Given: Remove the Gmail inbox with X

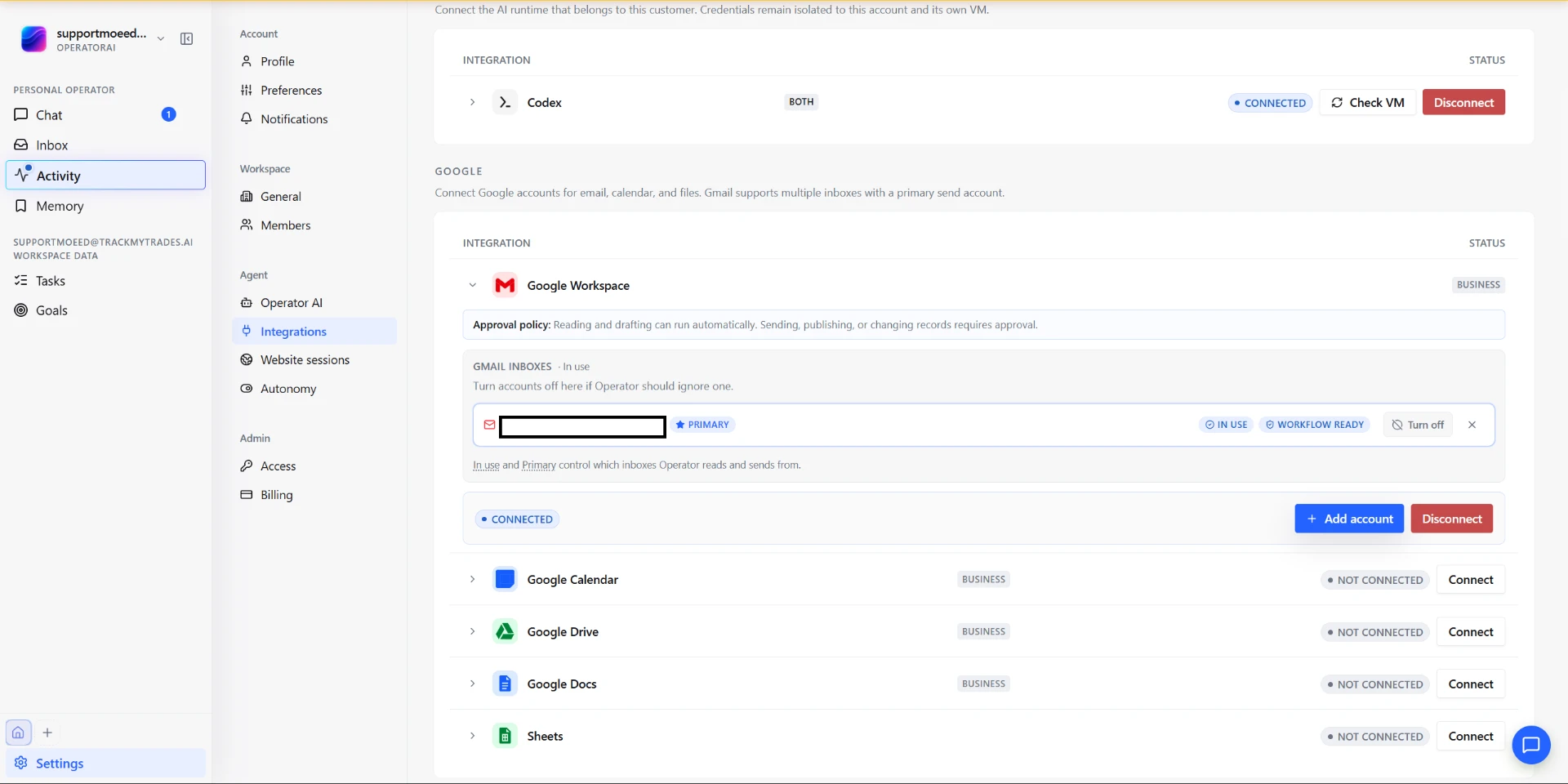Looking at the screenshot, I should (x=1472, y=425).
